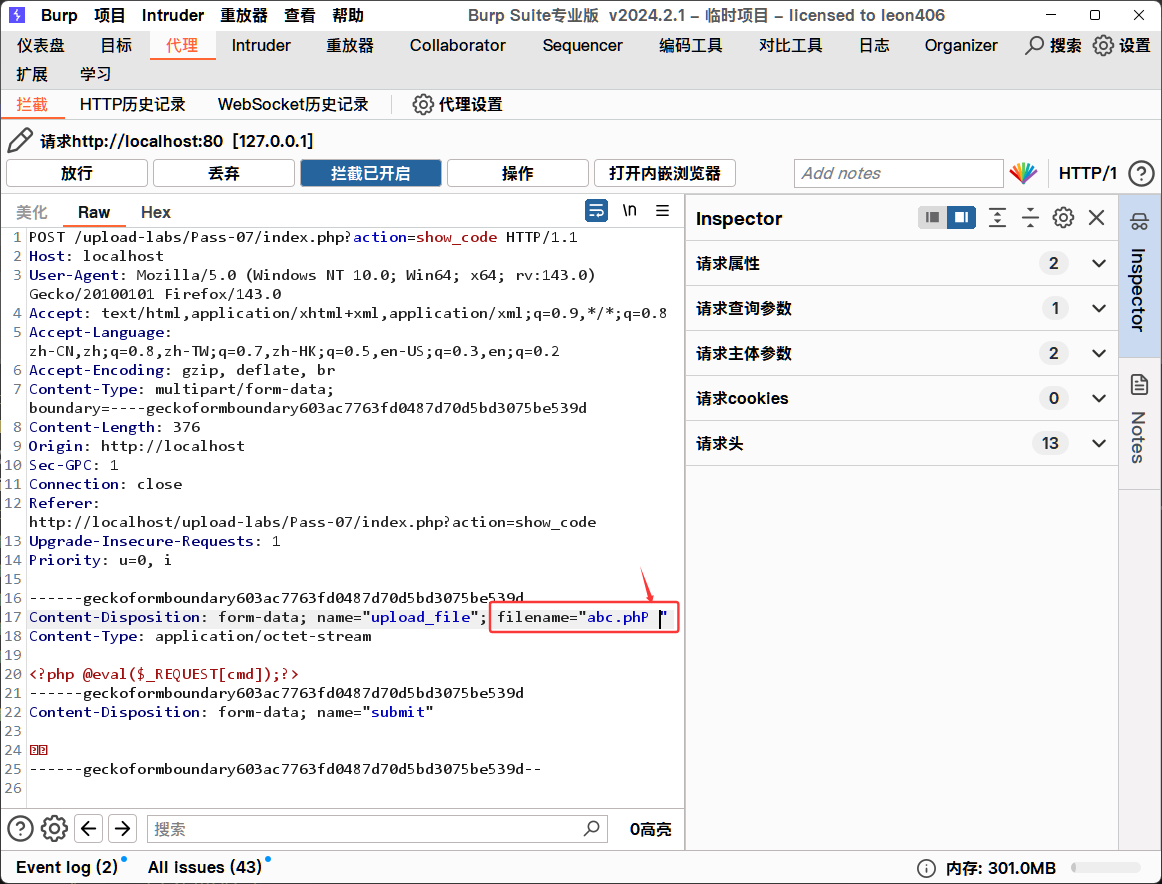Click the pencil edit icon beside request URL
Viewport: 1162px width, 884px height.
(20, 140)
